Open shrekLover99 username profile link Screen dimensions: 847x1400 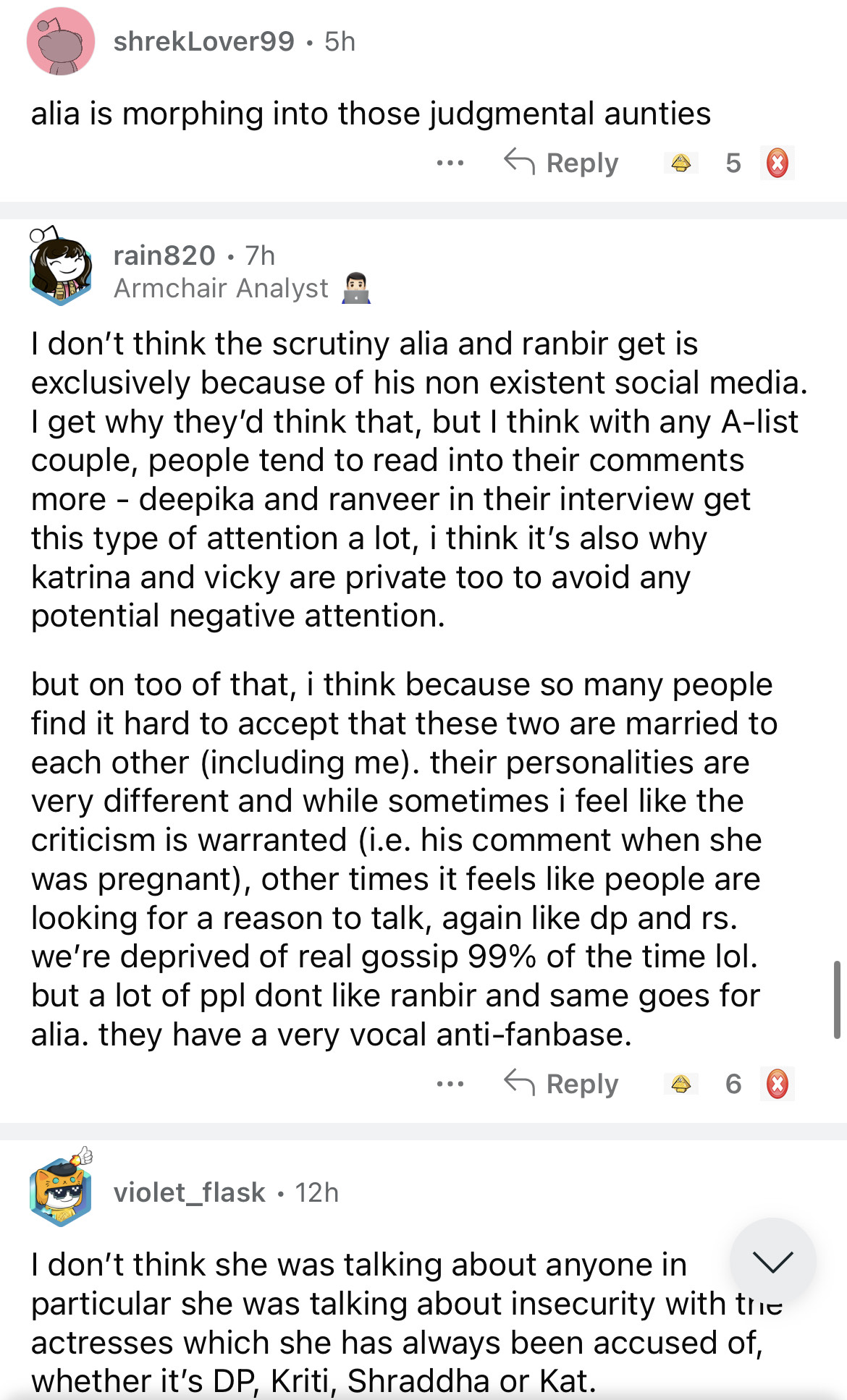[x=204, y=42]
